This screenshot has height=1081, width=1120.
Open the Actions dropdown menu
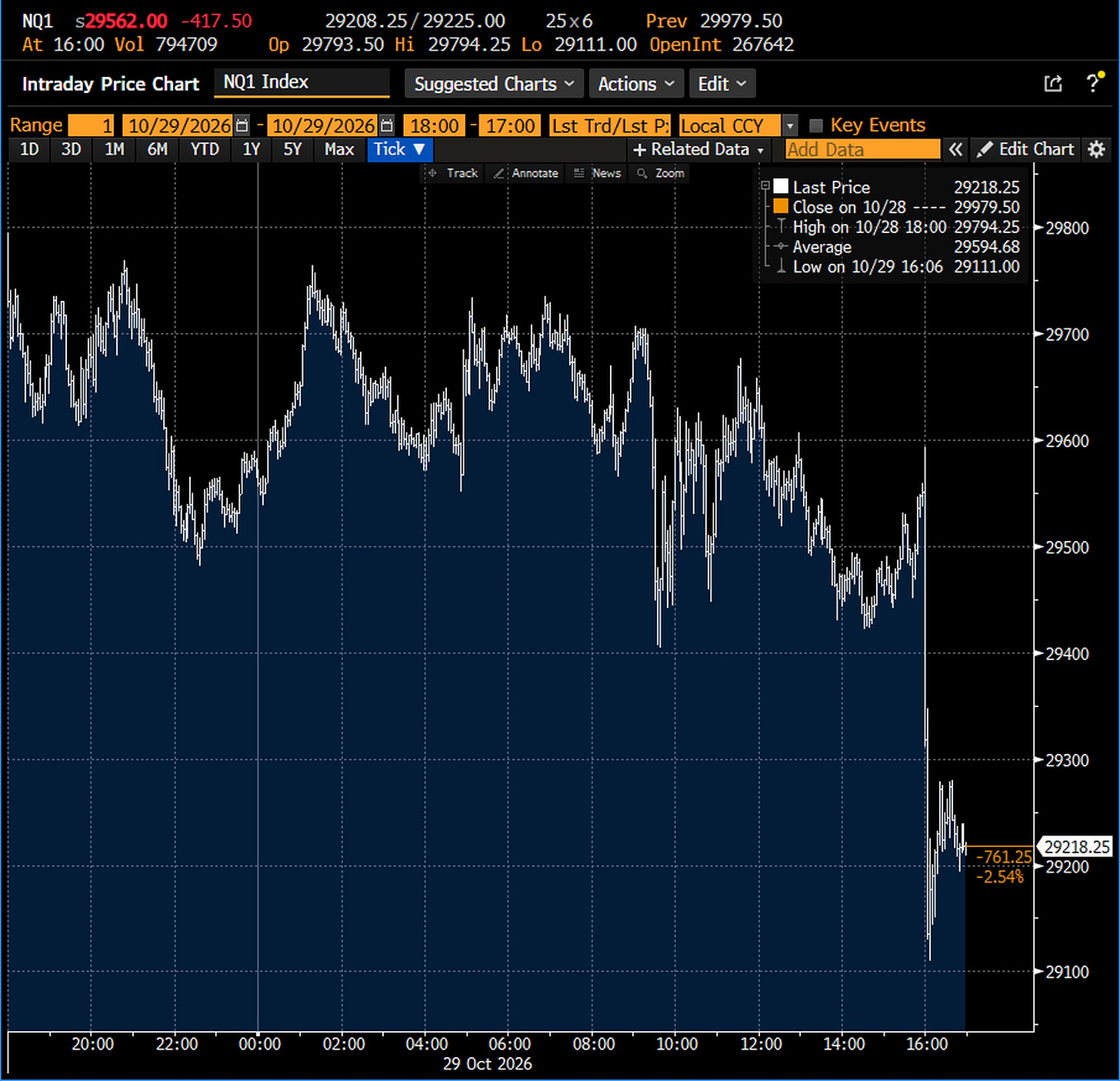click(x=636, y=84)
